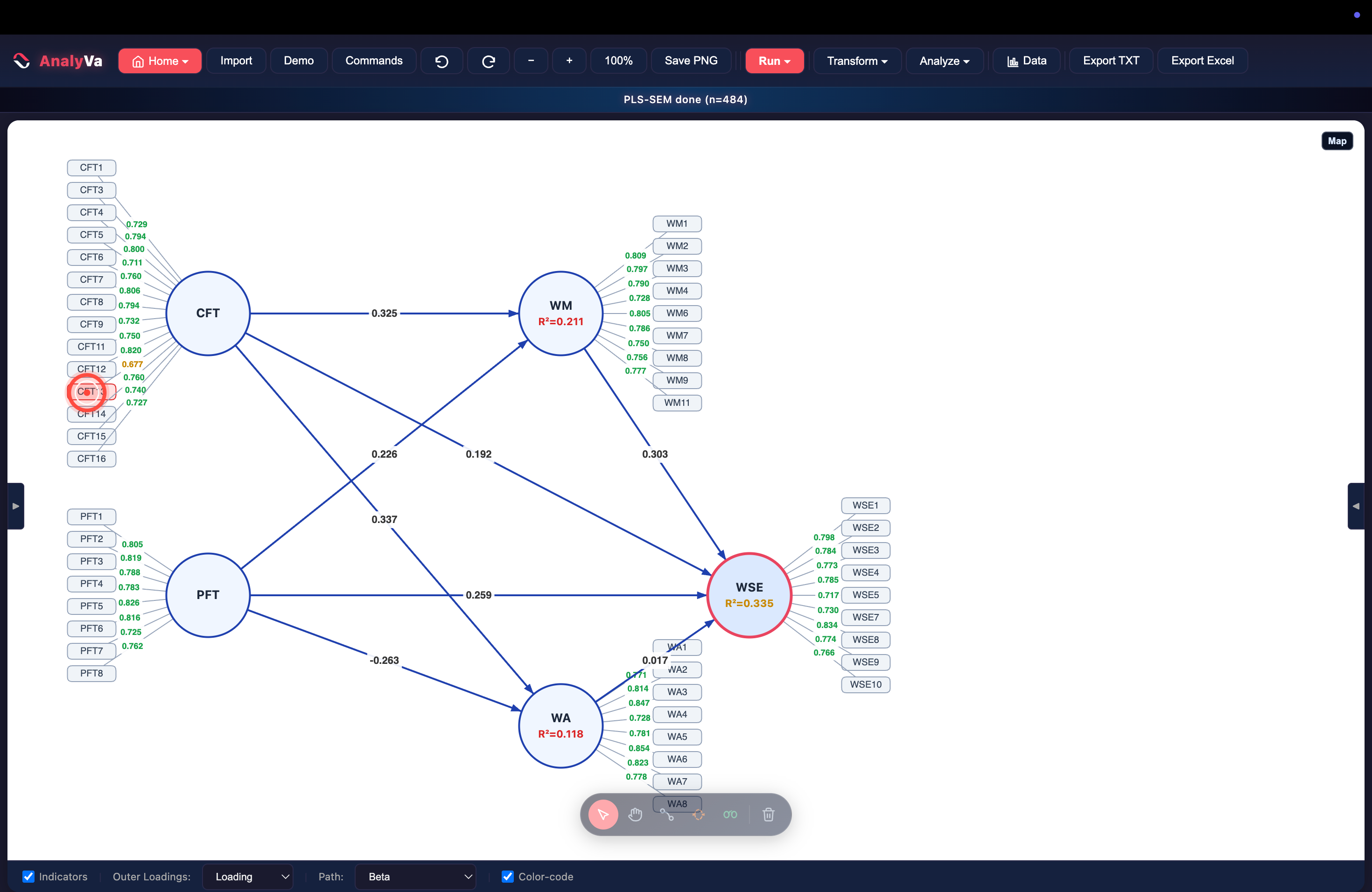This screenshot has width=1372, height=892.
Task: Expand the left side panel arrow
Action: (x=15, y=506)
